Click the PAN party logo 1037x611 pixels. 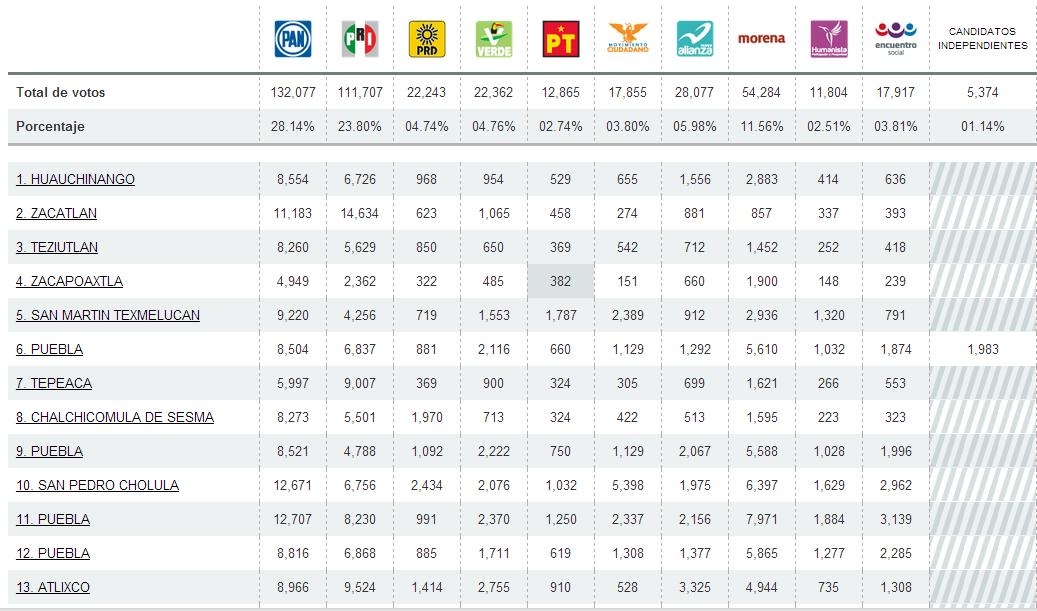[x=293, y=39]
